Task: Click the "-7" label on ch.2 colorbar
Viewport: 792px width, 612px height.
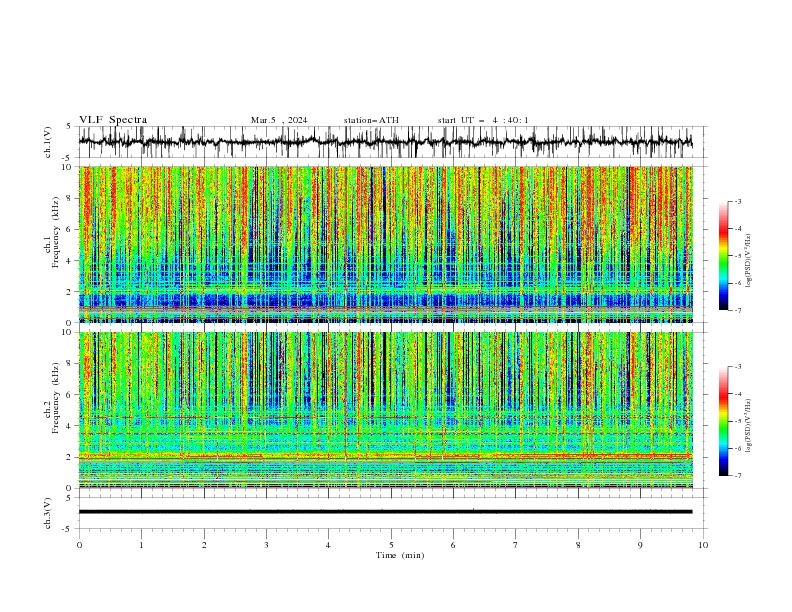Action: pos(738,476)
